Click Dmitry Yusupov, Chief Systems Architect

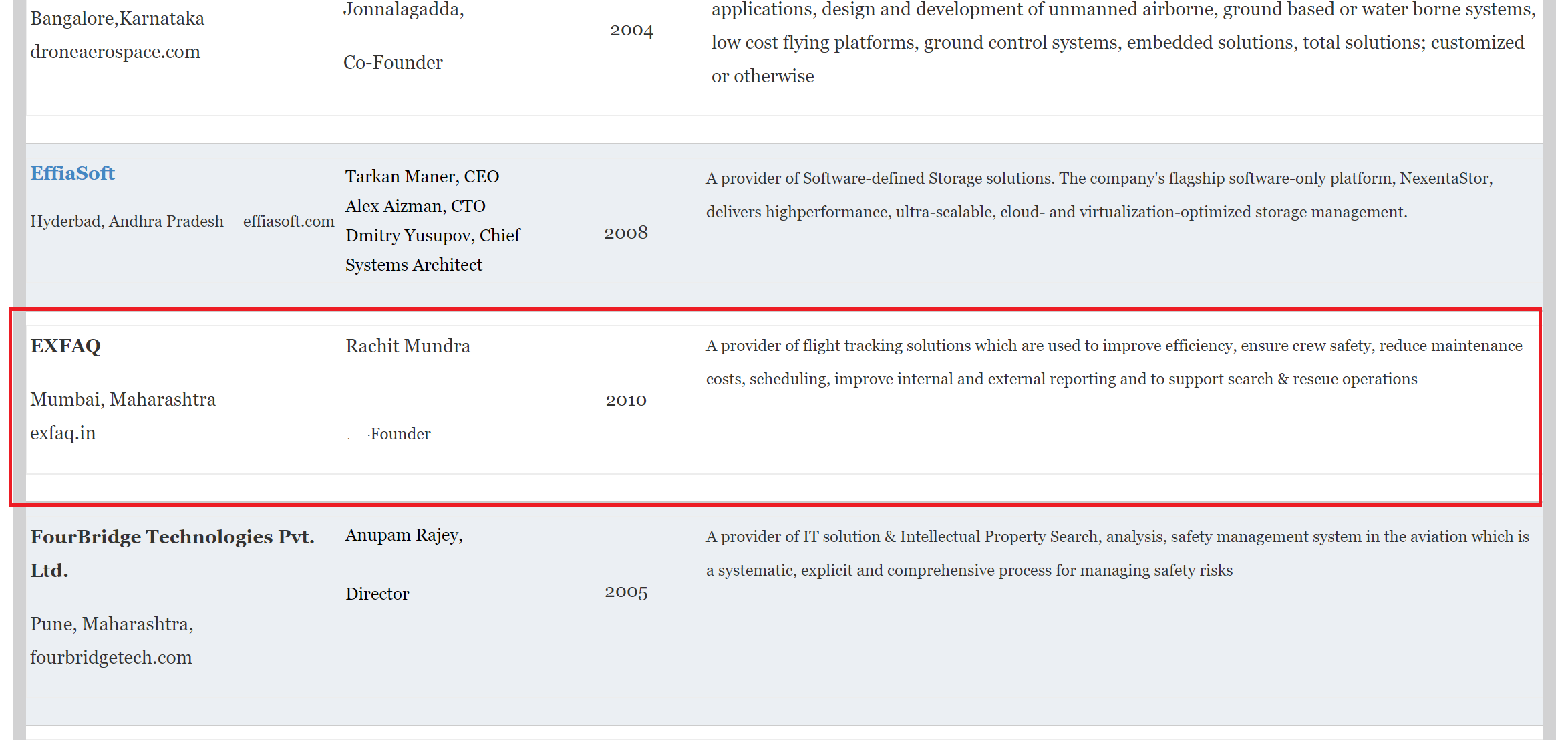pos(432,250)
